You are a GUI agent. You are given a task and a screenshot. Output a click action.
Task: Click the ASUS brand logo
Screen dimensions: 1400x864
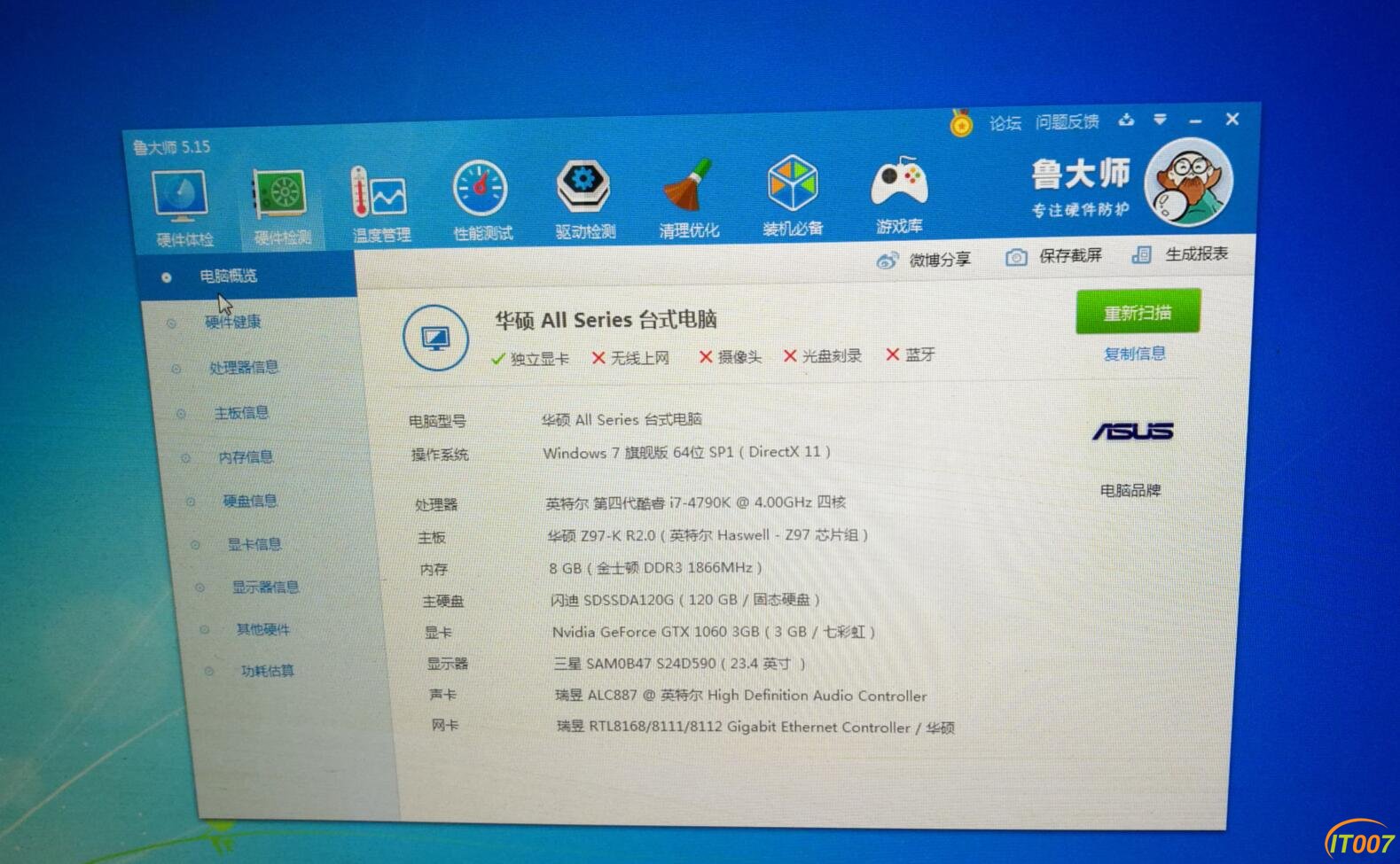pos(1132,432)
